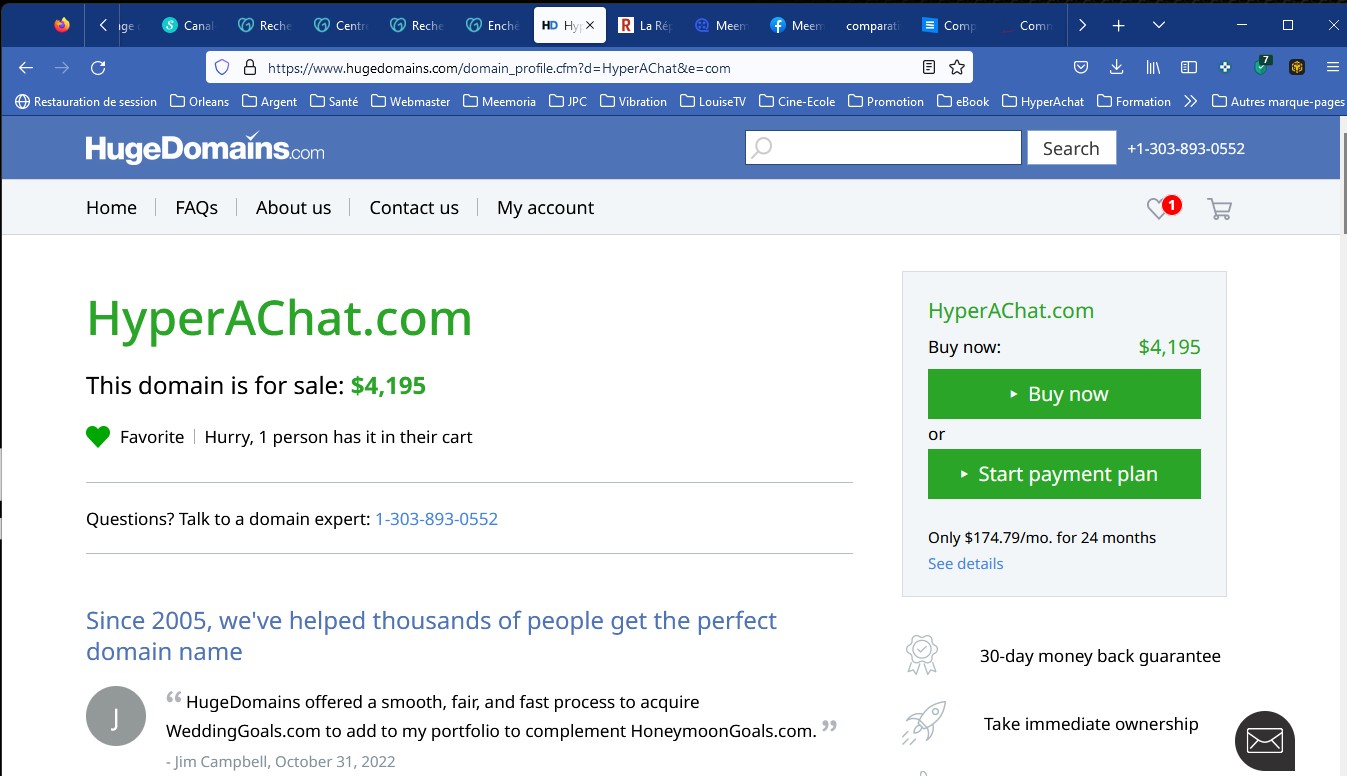Open the shopping cart icon
This screenshot has height=776, width=1347.
(x=1219, y=208)
